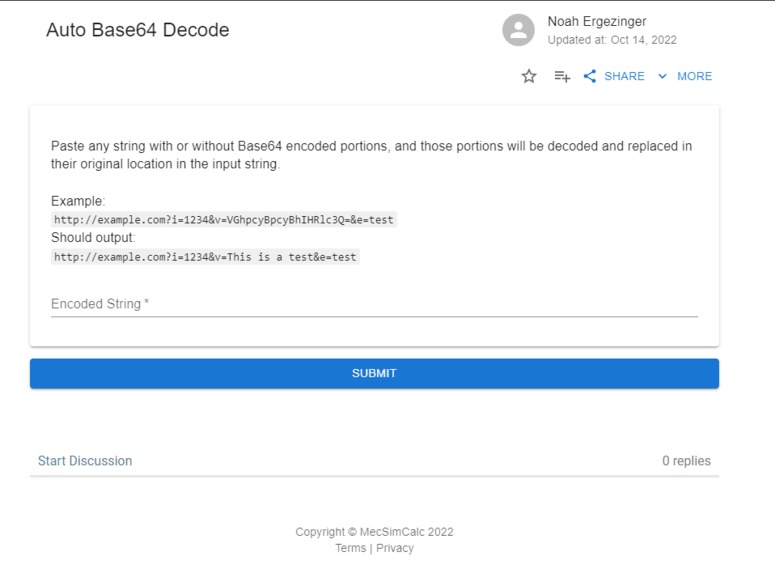Click the share icon

[x=590, y=76]
